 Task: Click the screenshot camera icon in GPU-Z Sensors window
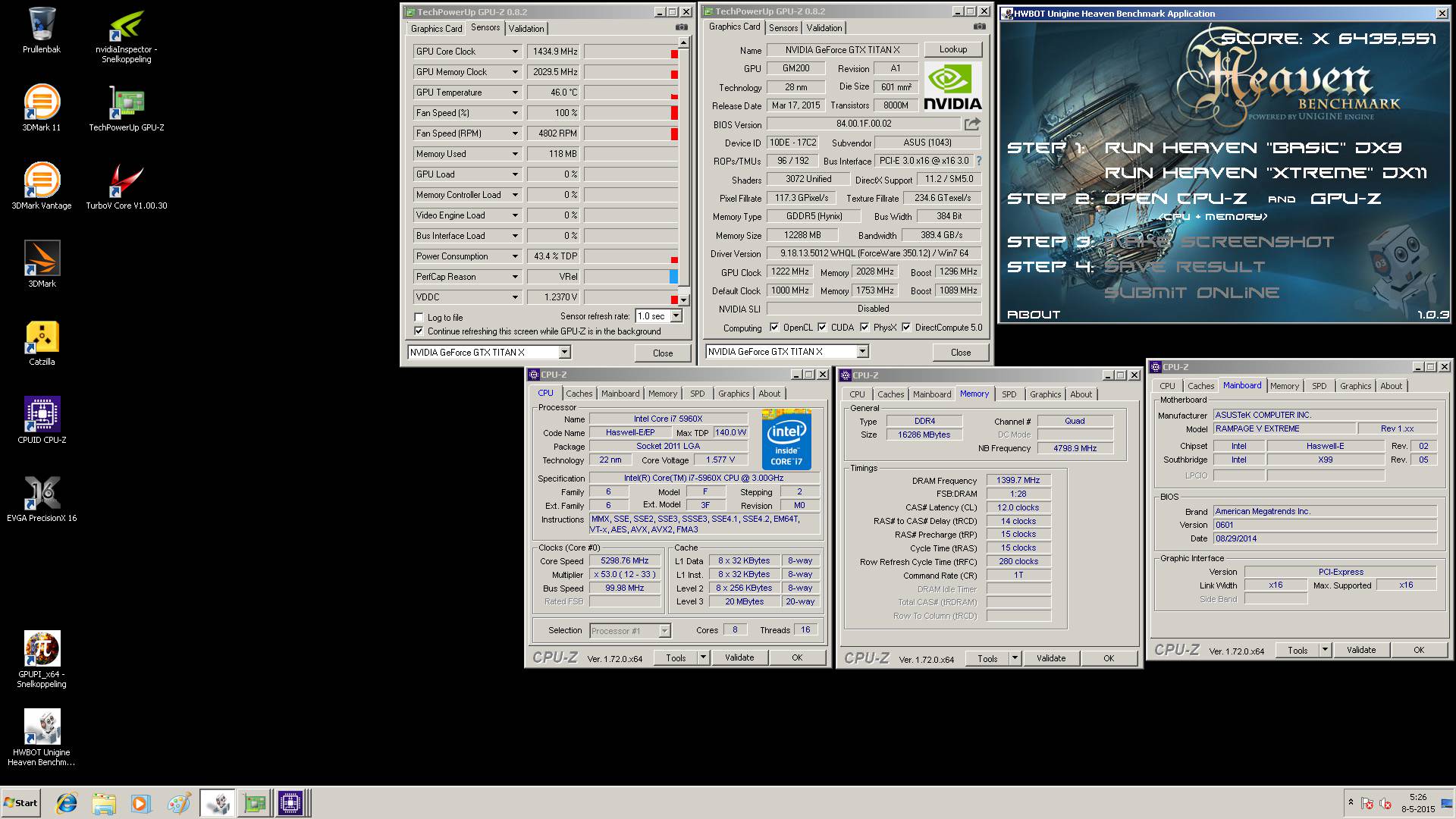(x=681, y=27)
